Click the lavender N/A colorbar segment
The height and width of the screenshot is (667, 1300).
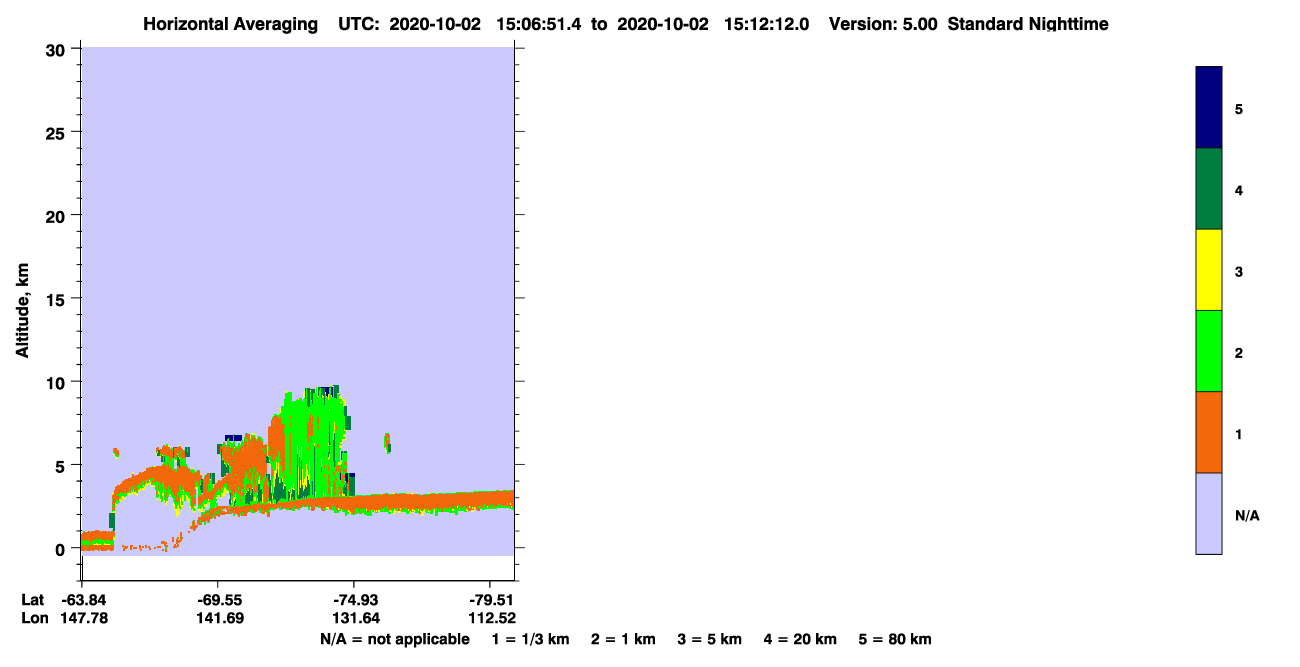pos(1209,513)
